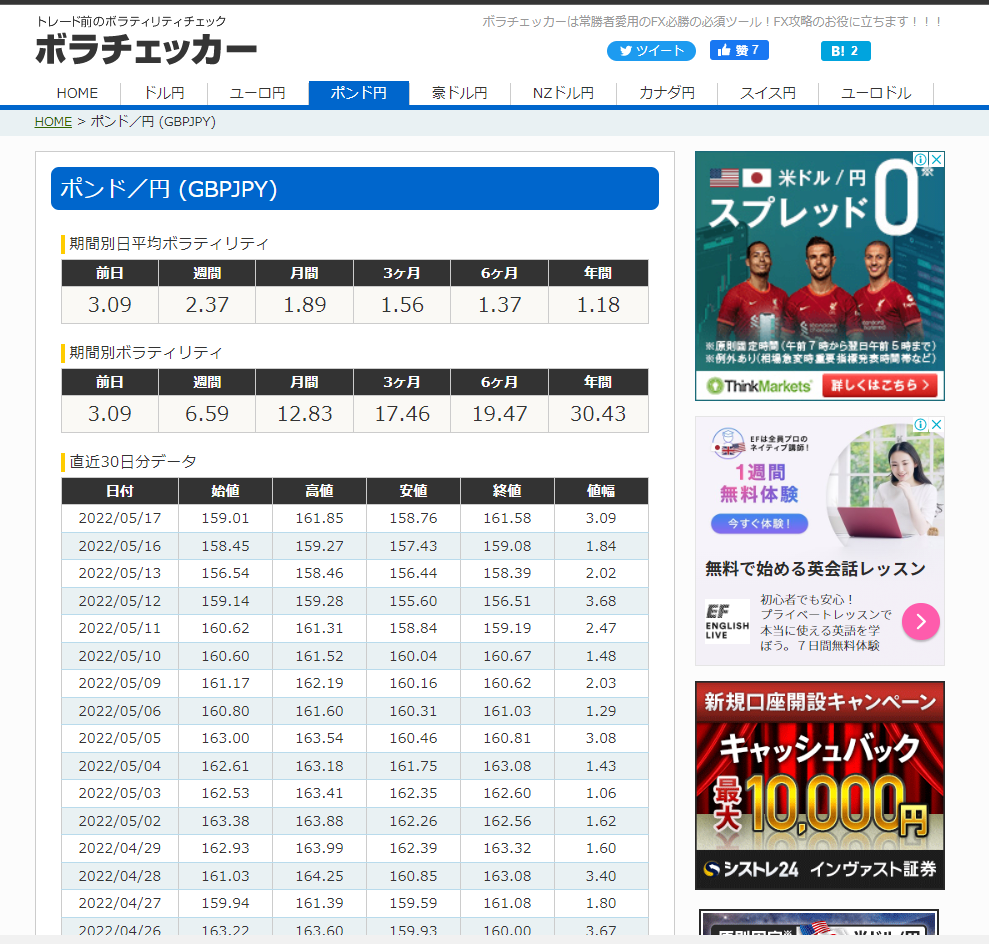Click the HOME breadcrumb link
The width and height of the screenshot is (989, 944).
point(53,122)
